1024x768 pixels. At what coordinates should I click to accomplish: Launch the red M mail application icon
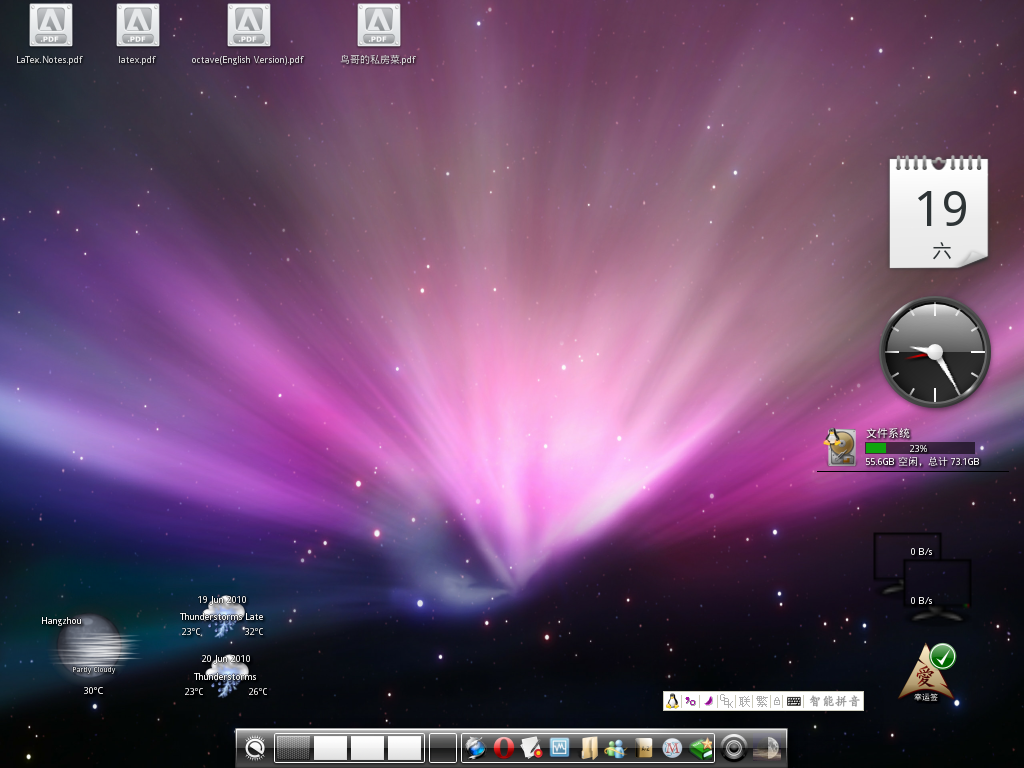(672, 748)
